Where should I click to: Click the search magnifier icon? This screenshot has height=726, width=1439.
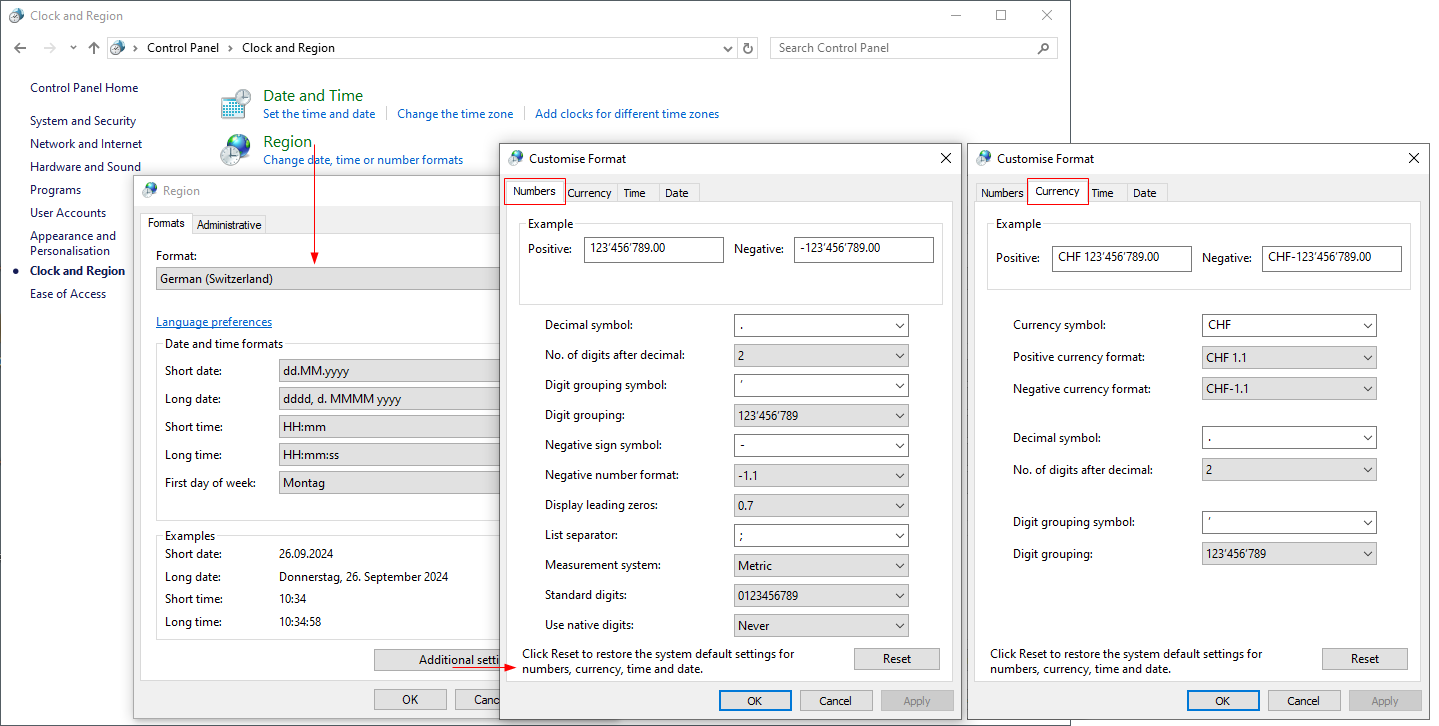pos(1043,48)
